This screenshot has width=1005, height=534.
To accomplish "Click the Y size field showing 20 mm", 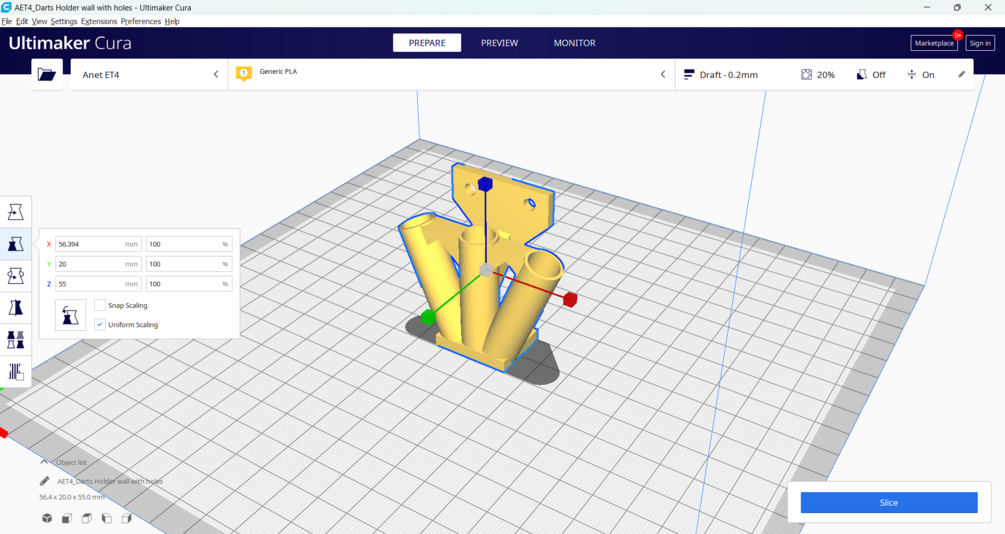I will tap(98, 263).
